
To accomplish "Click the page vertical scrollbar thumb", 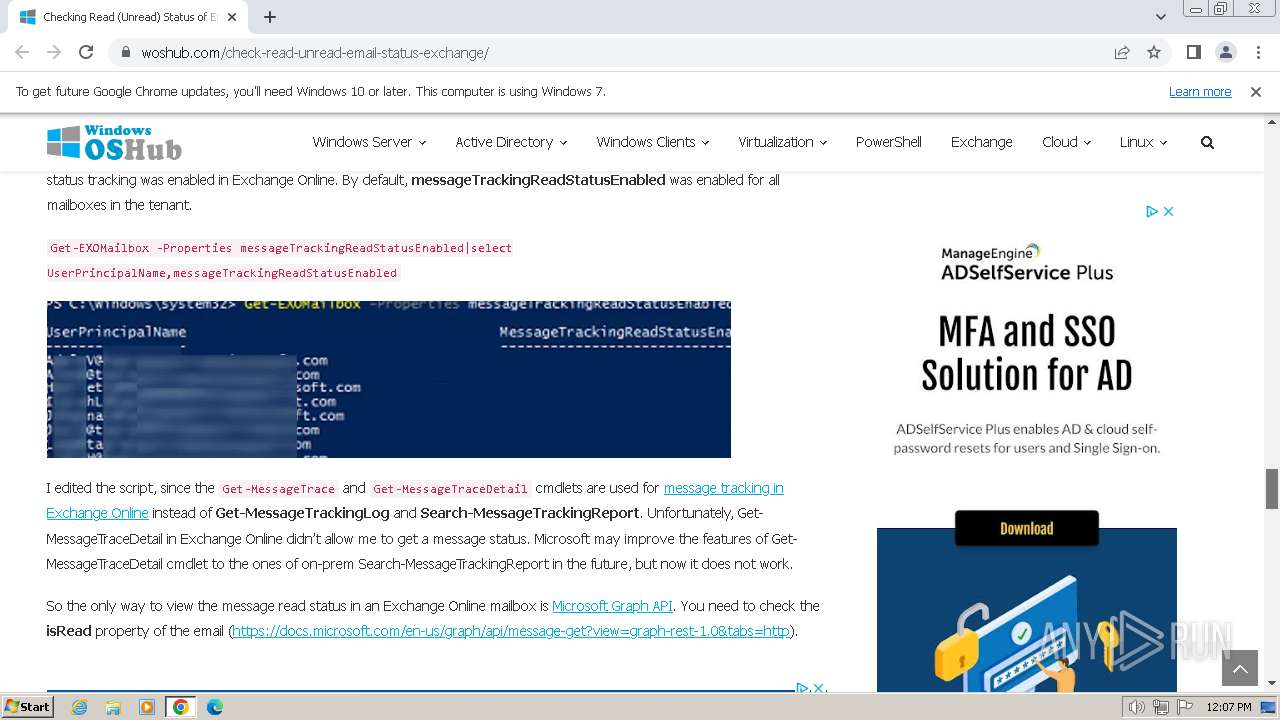I will [x=1272, y=488].
